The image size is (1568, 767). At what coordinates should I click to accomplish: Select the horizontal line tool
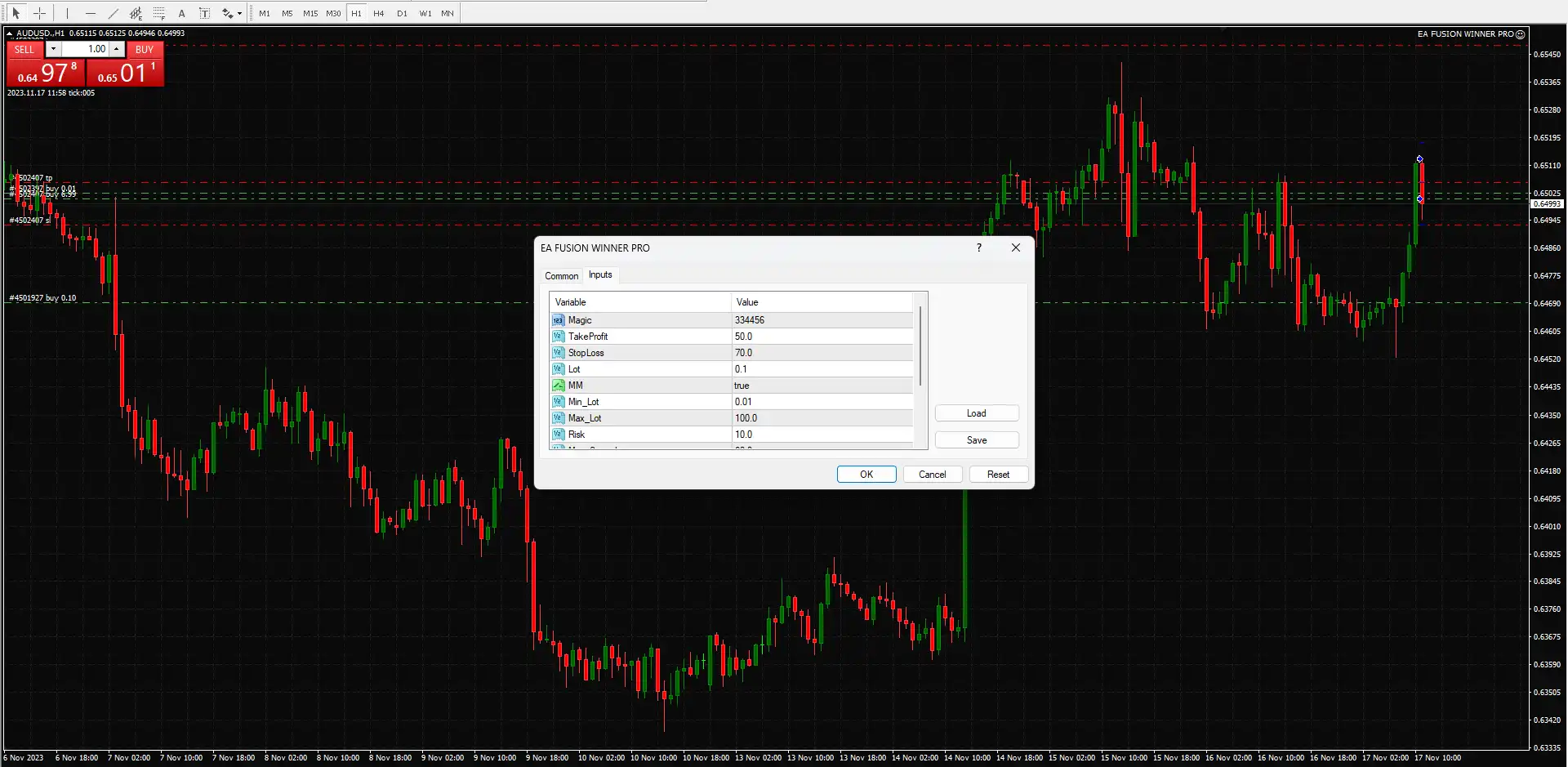(x=90, y=13)
